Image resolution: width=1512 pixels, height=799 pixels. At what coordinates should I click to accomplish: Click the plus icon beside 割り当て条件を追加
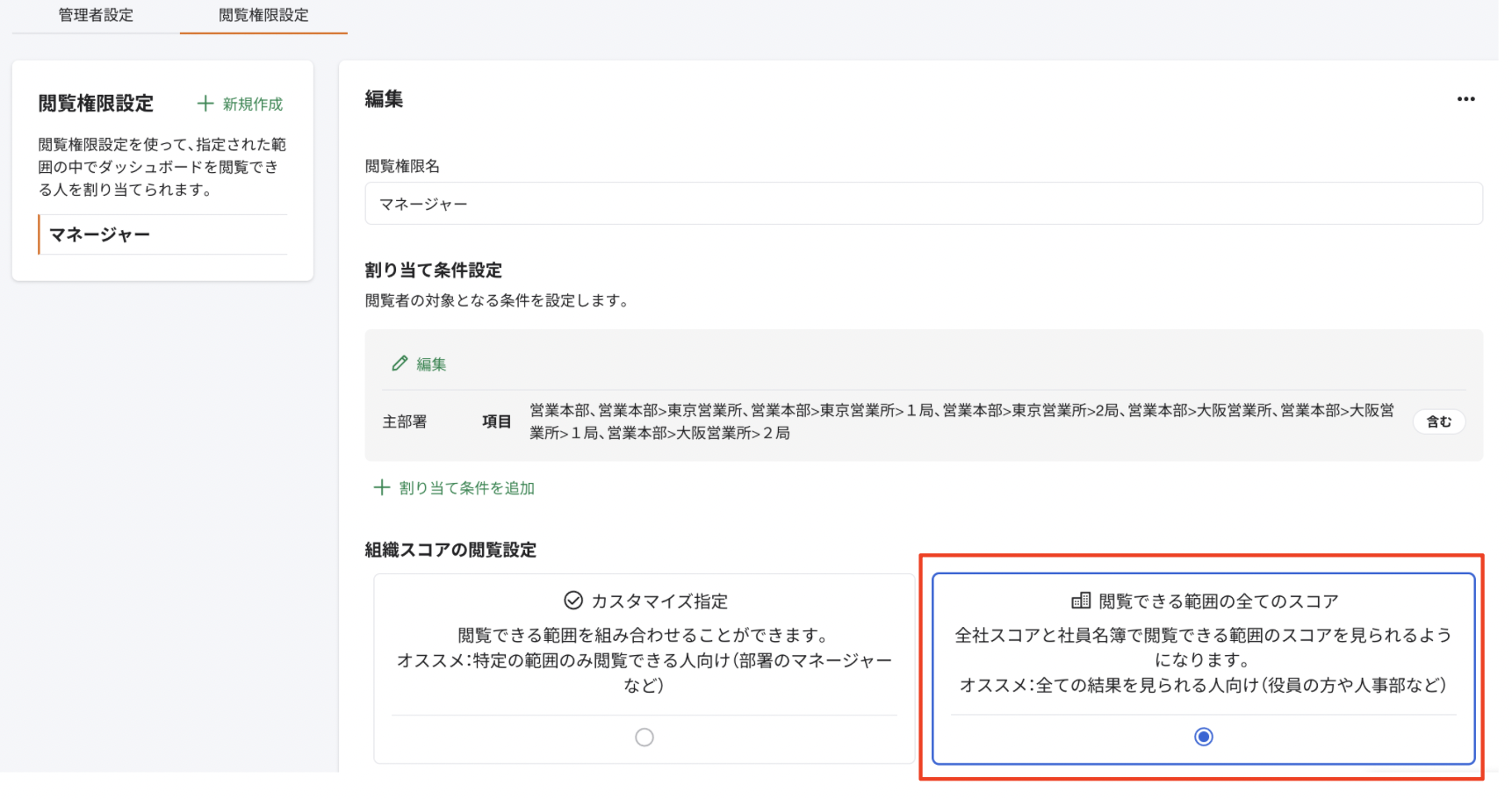(381, 487)
